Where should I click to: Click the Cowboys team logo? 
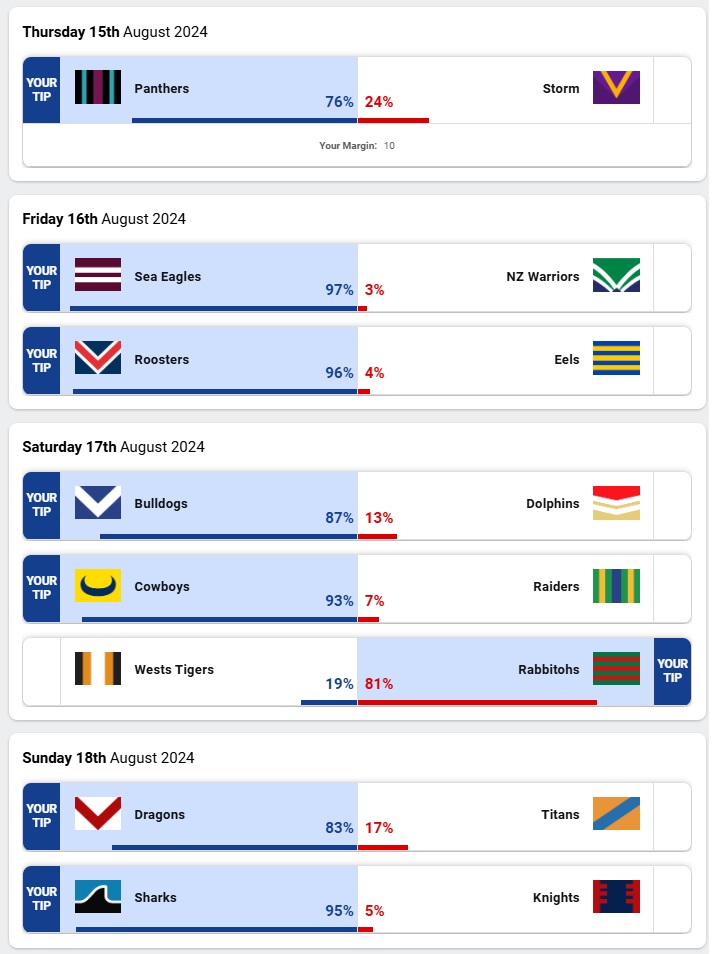(x=98, y=586)
